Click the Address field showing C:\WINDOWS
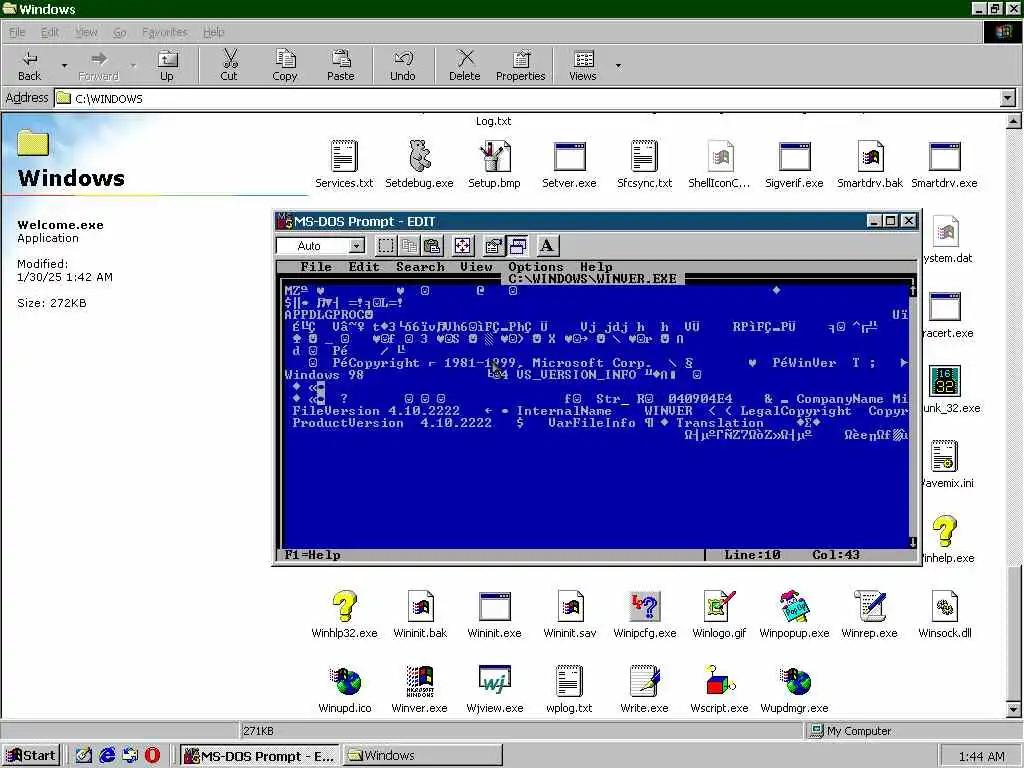 tap(526, 99)
